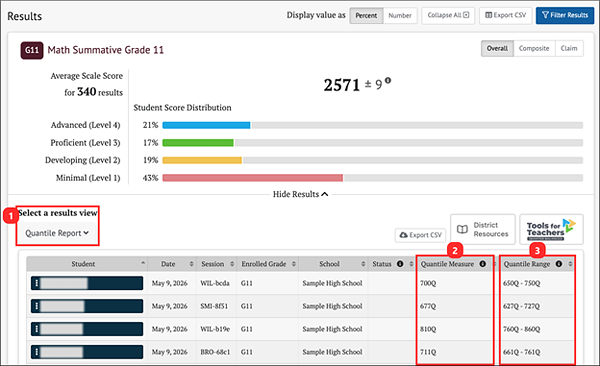Click Quantile Measure value 711Q
This screenshot has width=600, height=366.
pyautogui.click(x=428, y=352)
